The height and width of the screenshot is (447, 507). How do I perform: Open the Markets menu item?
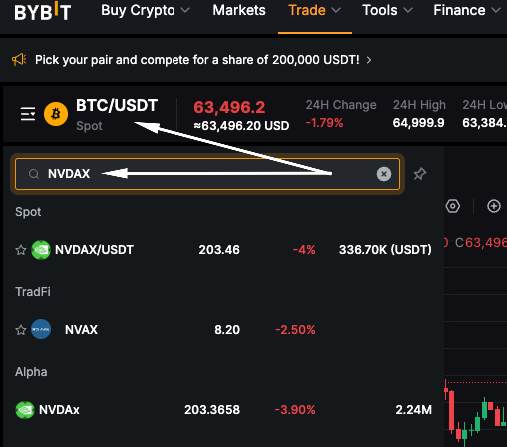pyautogui.click(x=239, y=10)
